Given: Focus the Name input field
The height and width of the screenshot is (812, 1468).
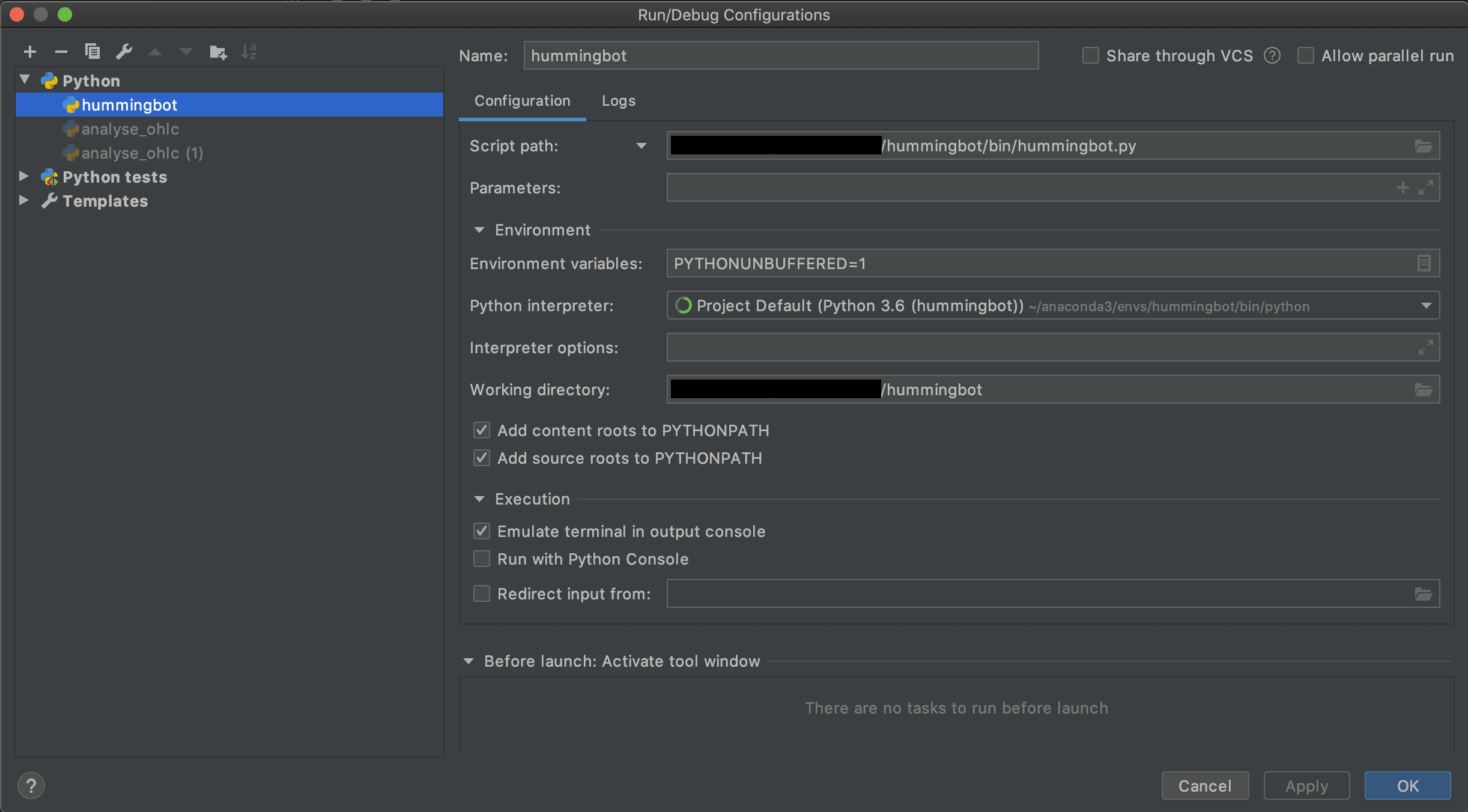Looking at the screenshot, I should tap(781, 55).
